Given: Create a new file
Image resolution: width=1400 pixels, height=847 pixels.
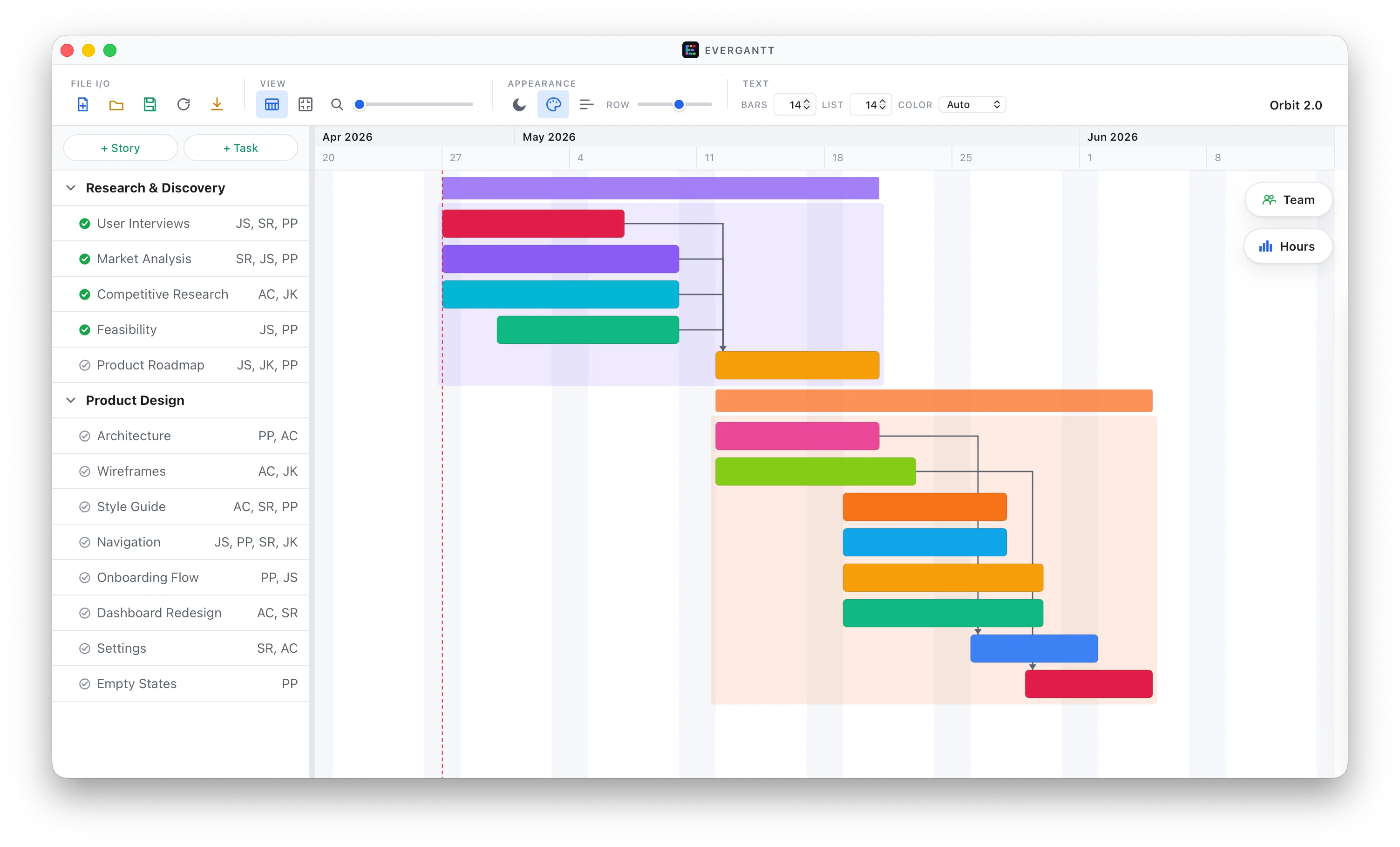Looking at the screenshot, I should (x=82, y=105).
